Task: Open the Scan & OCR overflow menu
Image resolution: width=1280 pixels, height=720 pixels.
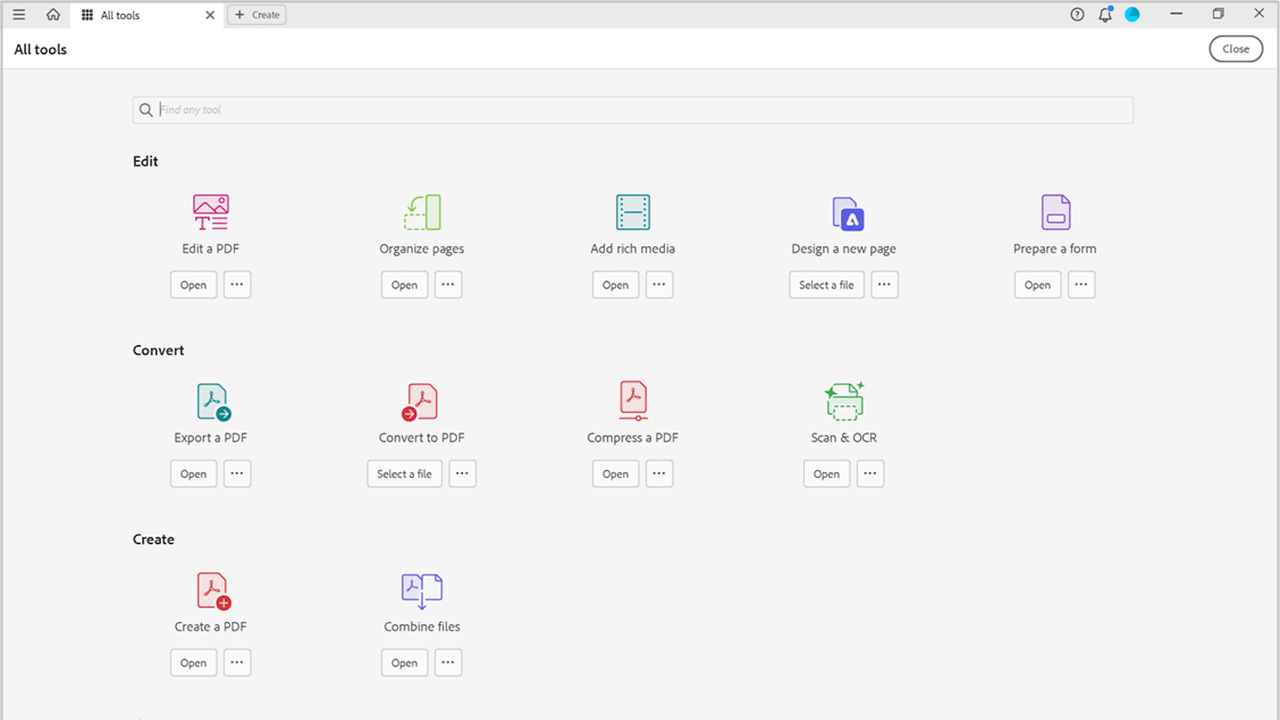Action: 870,473
